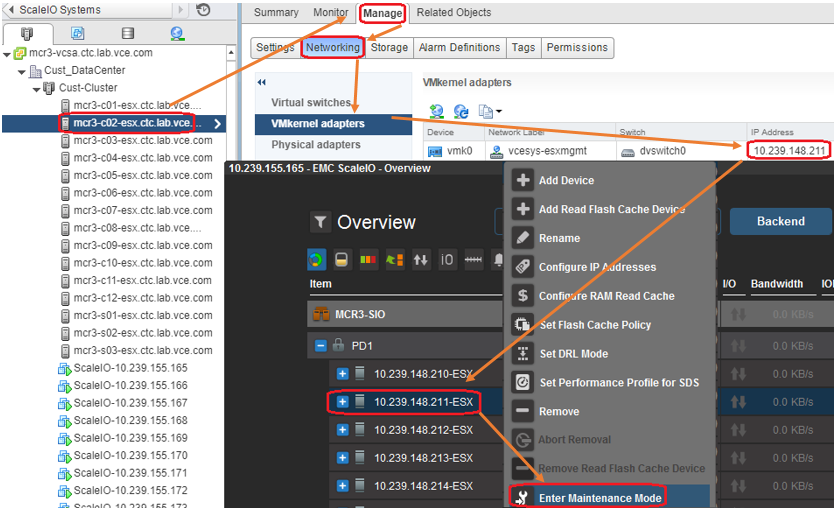Collapse the Networking side panel double-arrow
The width and height of the screenshot is (834, 508).
(x=261, y=82)
